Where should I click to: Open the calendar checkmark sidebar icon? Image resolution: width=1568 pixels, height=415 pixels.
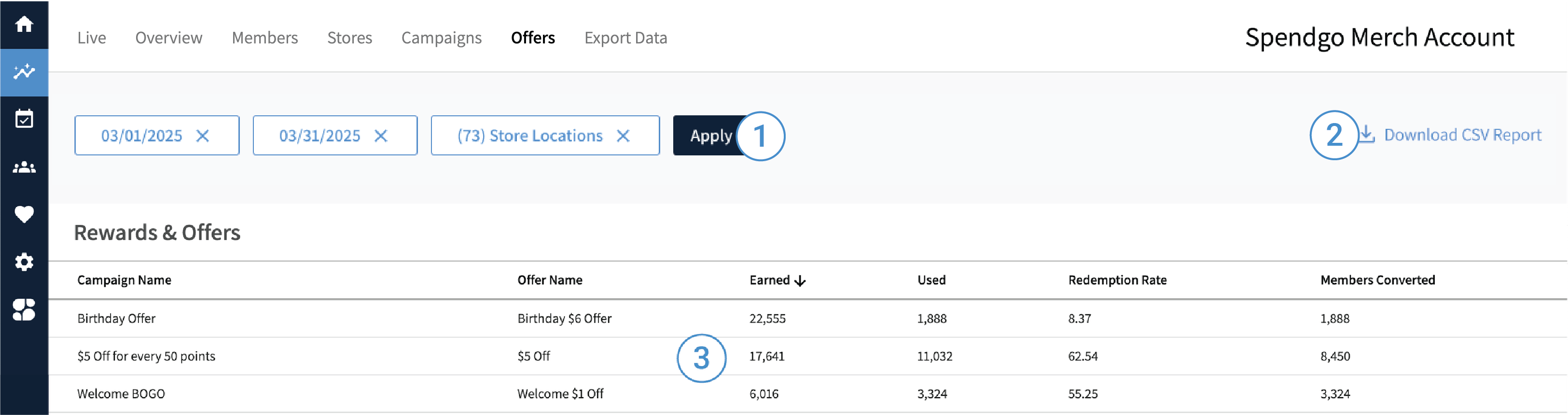tap(24, 119)
